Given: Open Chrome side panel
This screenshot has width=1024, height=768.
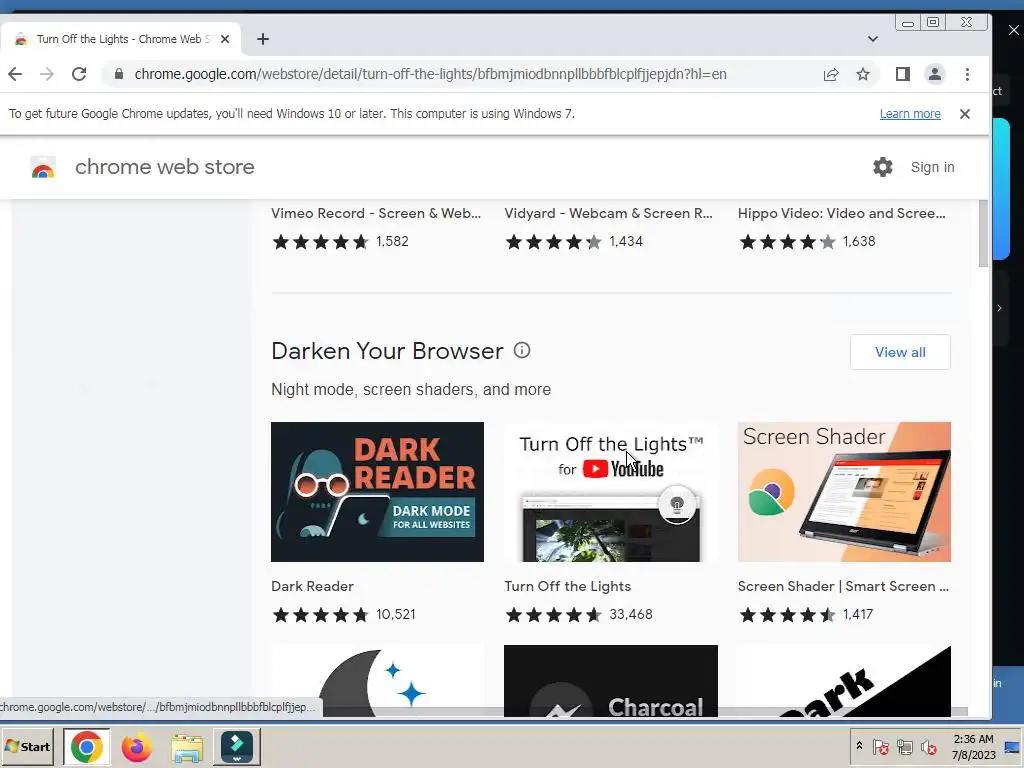Looking at the screenshot, I should (x=903, y=74).
